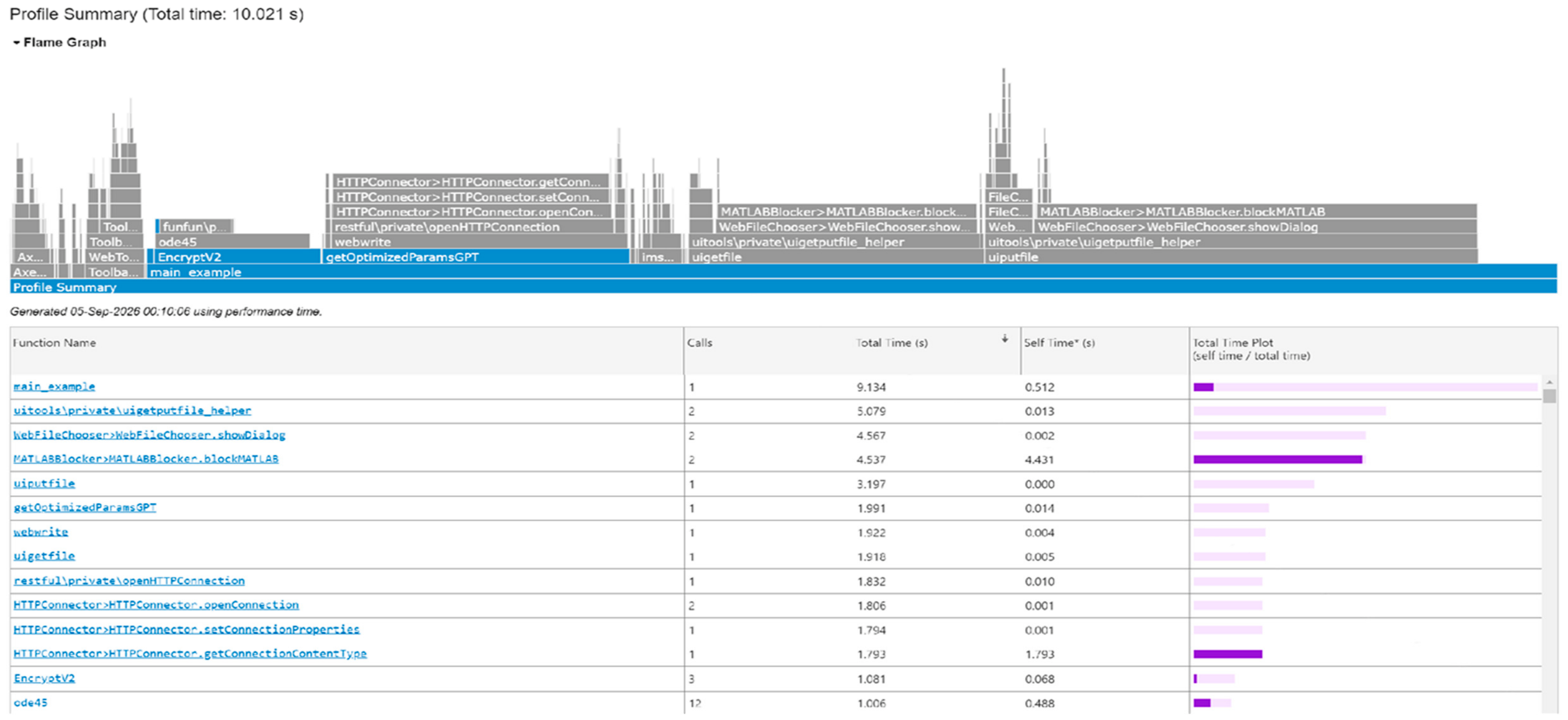
Task: Select MATLABBlocker.blockMATLAB block above uiputfile
Action: coord(1256,211)
